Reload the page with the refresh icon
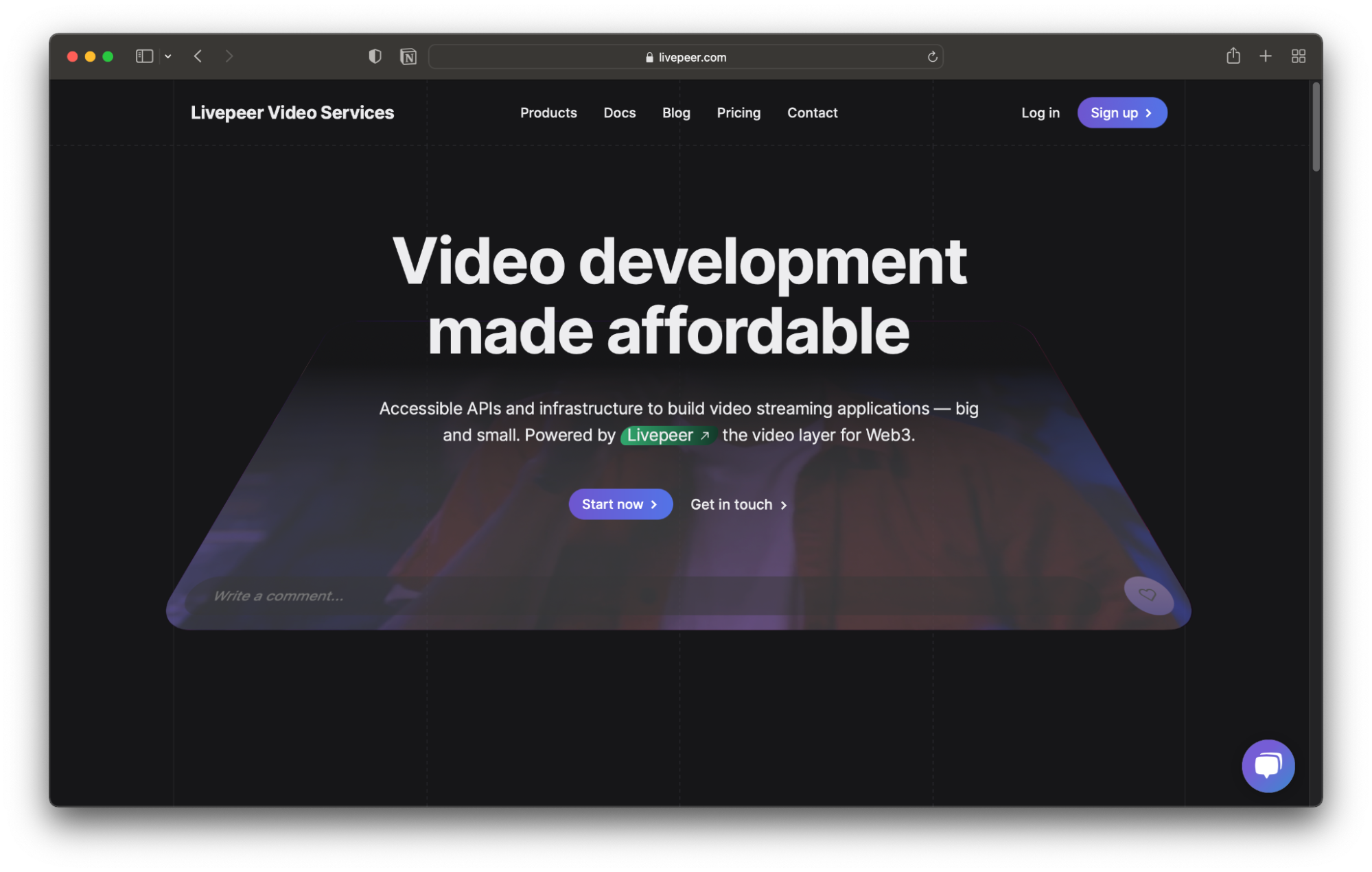 (932, 57)
